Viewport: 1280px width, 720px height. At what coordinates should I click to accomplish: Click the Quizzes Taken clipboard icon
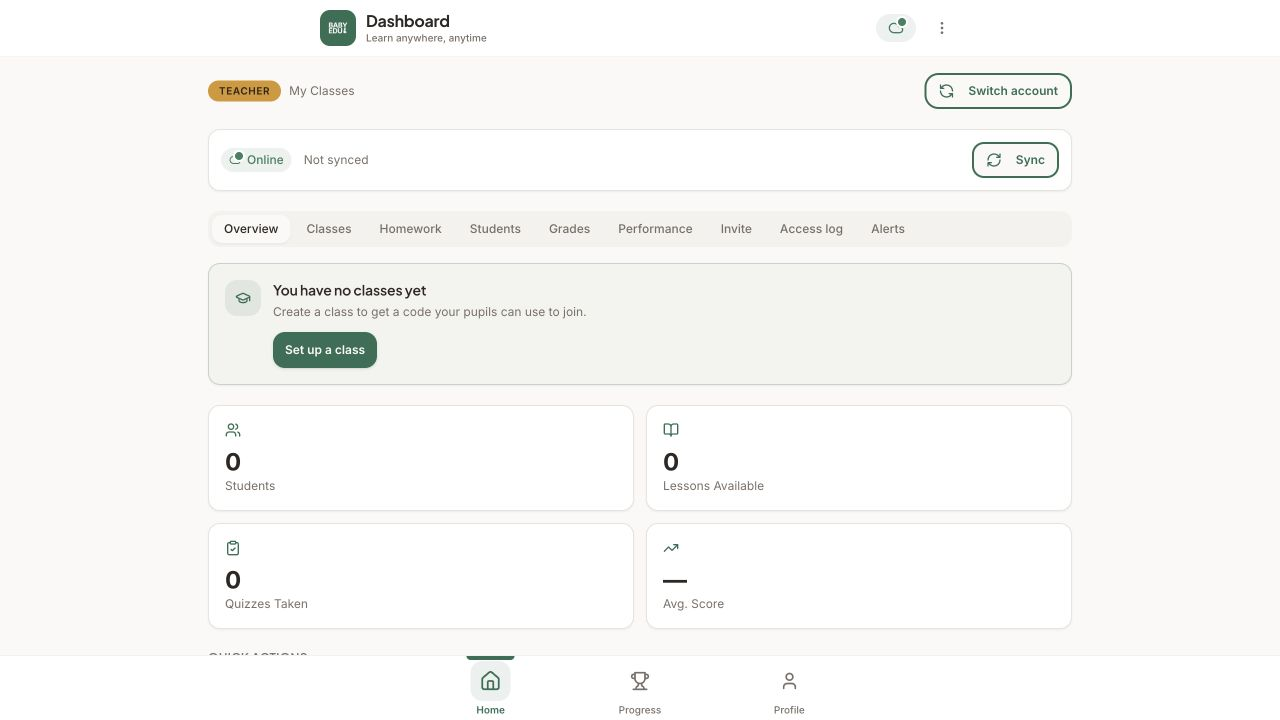click(233, 548)
